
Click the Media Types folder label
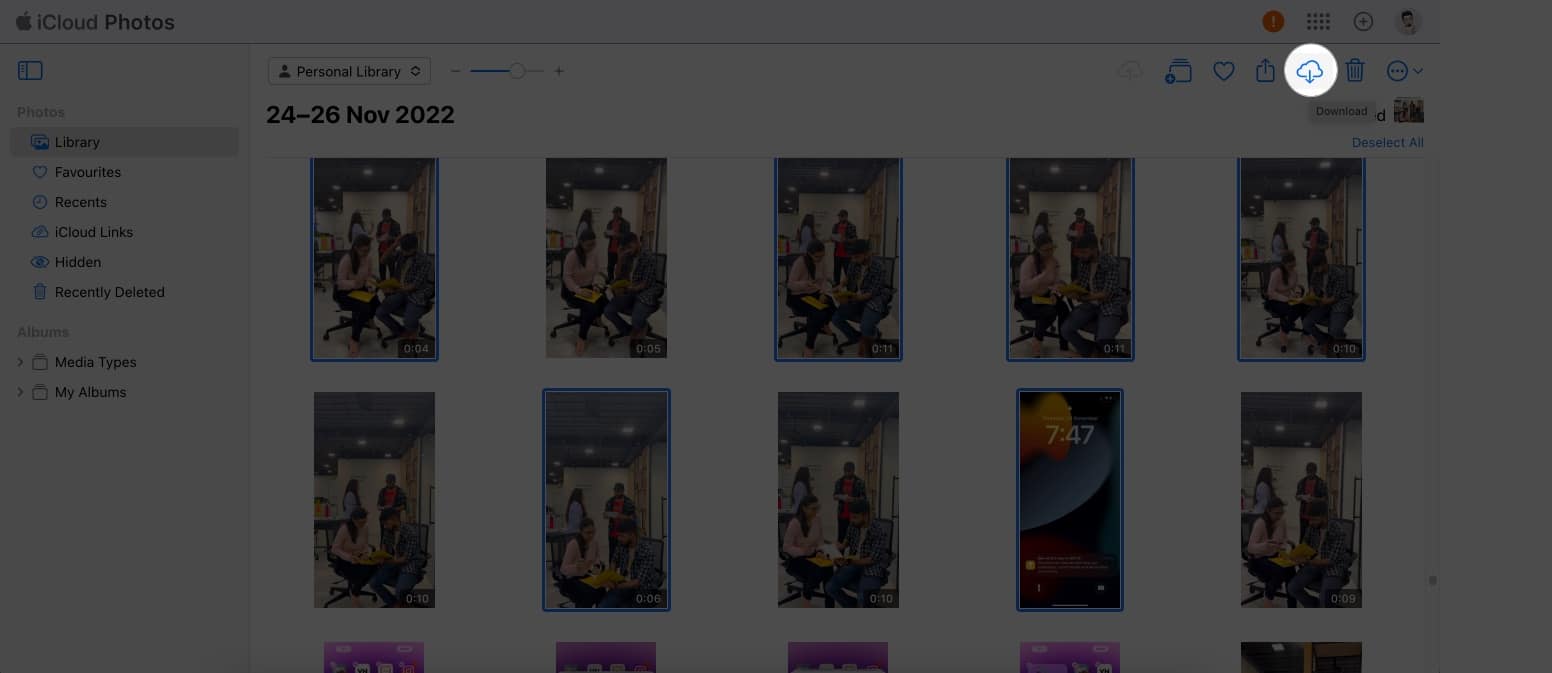click(x=95, y=362)
